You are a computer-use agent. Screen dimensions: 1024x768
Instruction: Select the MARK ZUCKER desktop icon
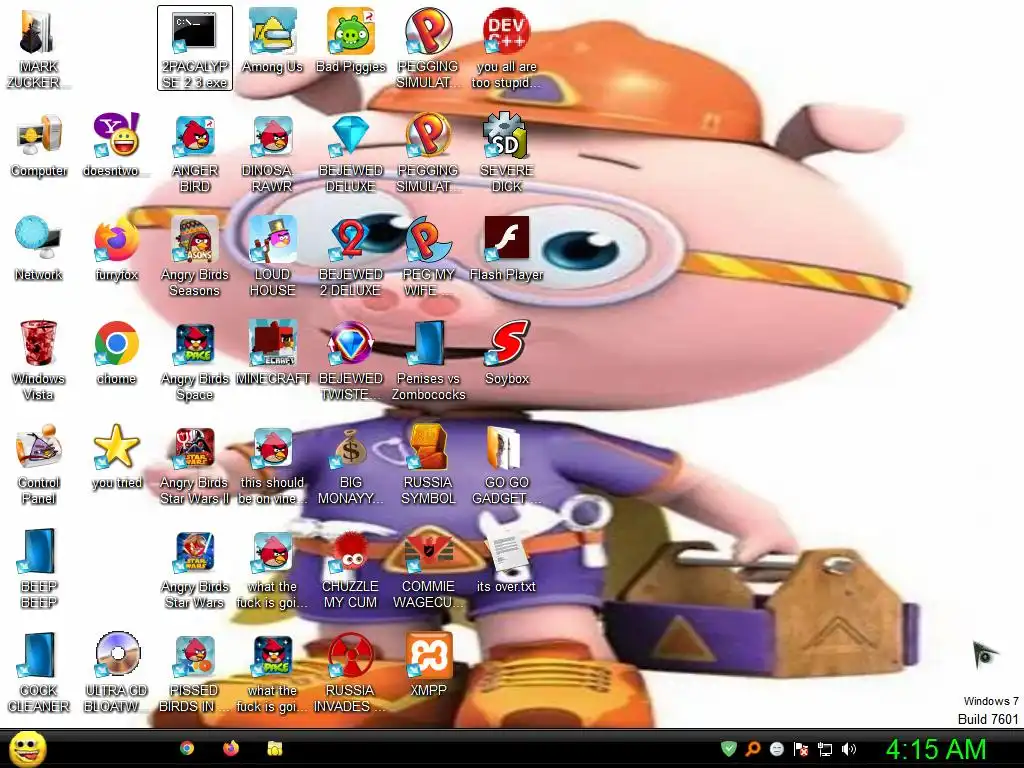[x=38, y=47]
